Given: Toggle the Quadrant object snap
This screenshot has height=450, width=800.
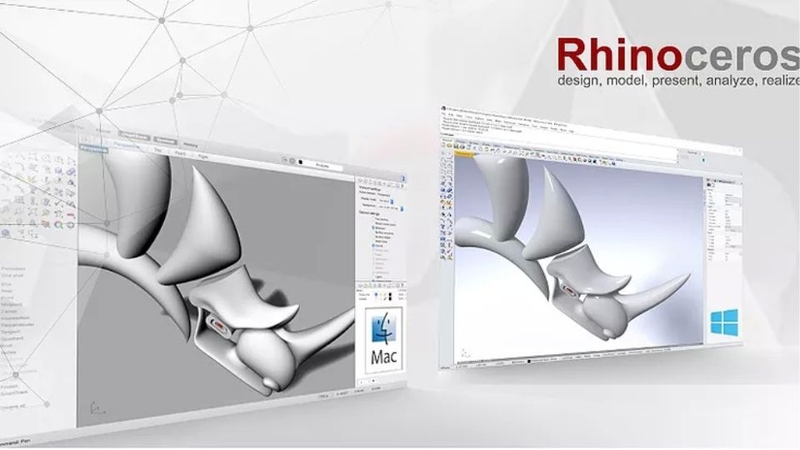Looking at the screenshot, I should coord(12,338).
